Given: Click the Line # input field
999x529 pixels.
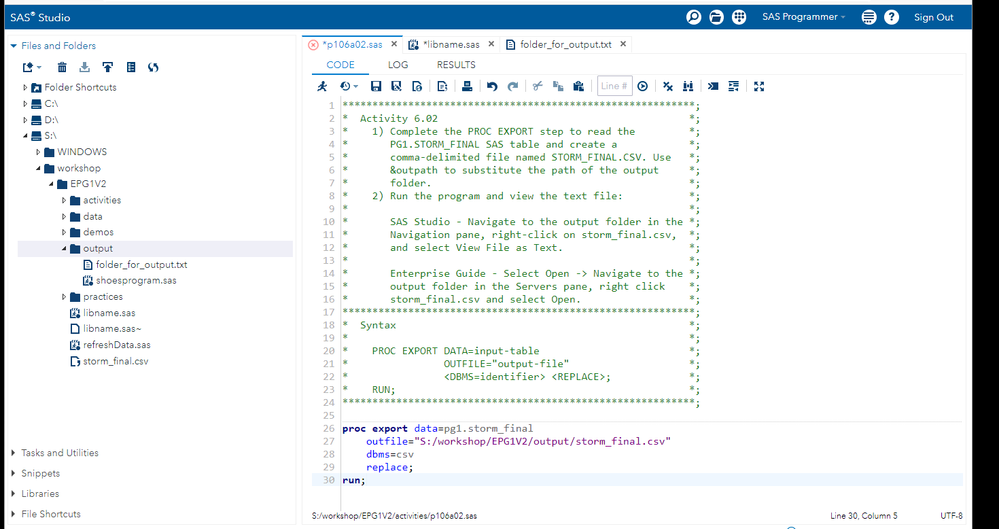Looking at the screenshot, I should (x=614, y=86).
